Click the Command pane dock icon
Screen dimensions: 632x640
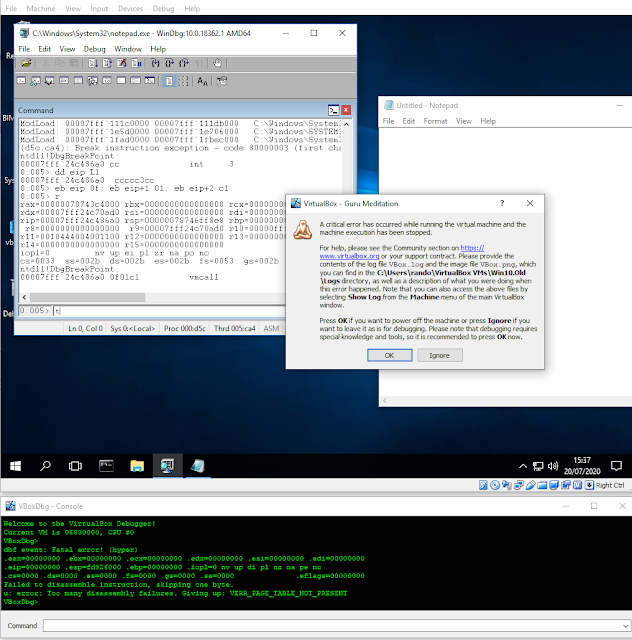click(334, 110)
